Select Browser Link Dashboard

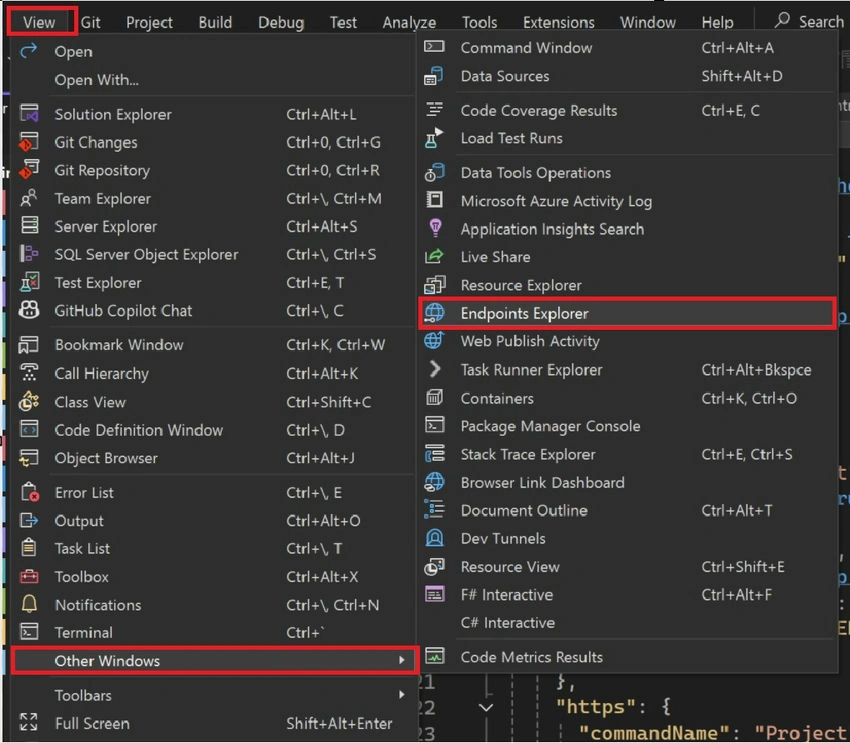627,482
